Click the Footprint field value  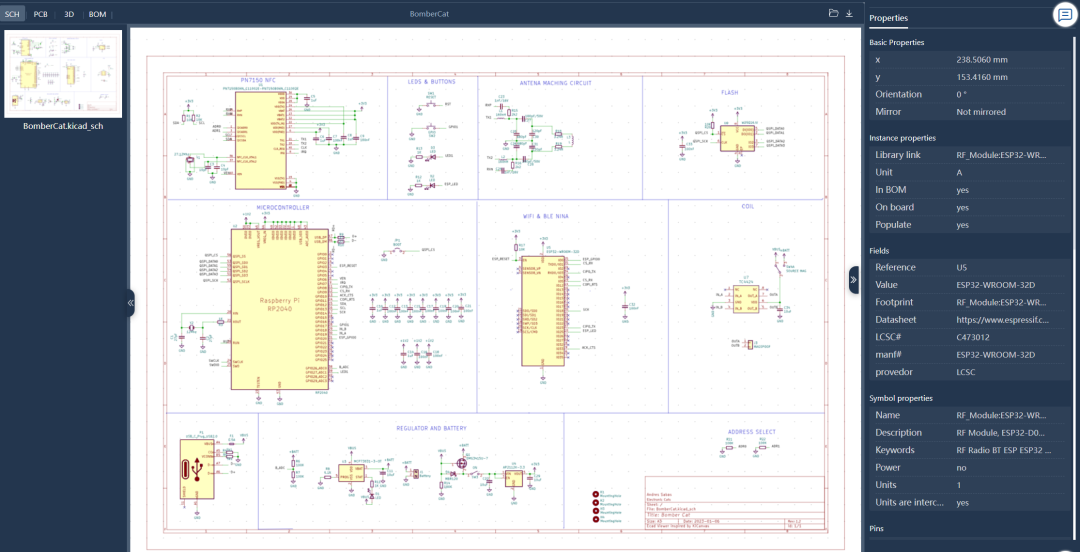point(1002,303)
